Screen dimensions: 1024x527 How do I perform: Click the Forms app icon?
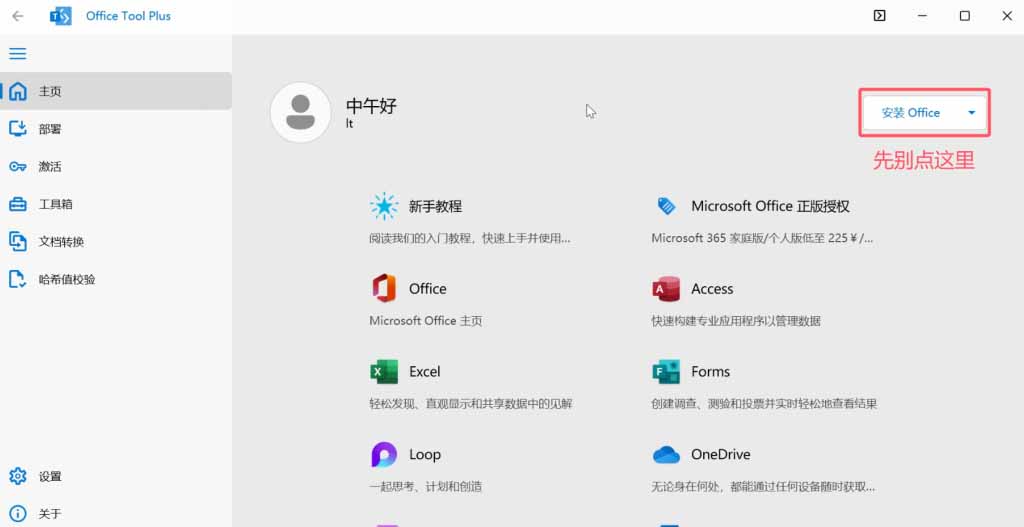pyautogui.click(x=666, y=372)
